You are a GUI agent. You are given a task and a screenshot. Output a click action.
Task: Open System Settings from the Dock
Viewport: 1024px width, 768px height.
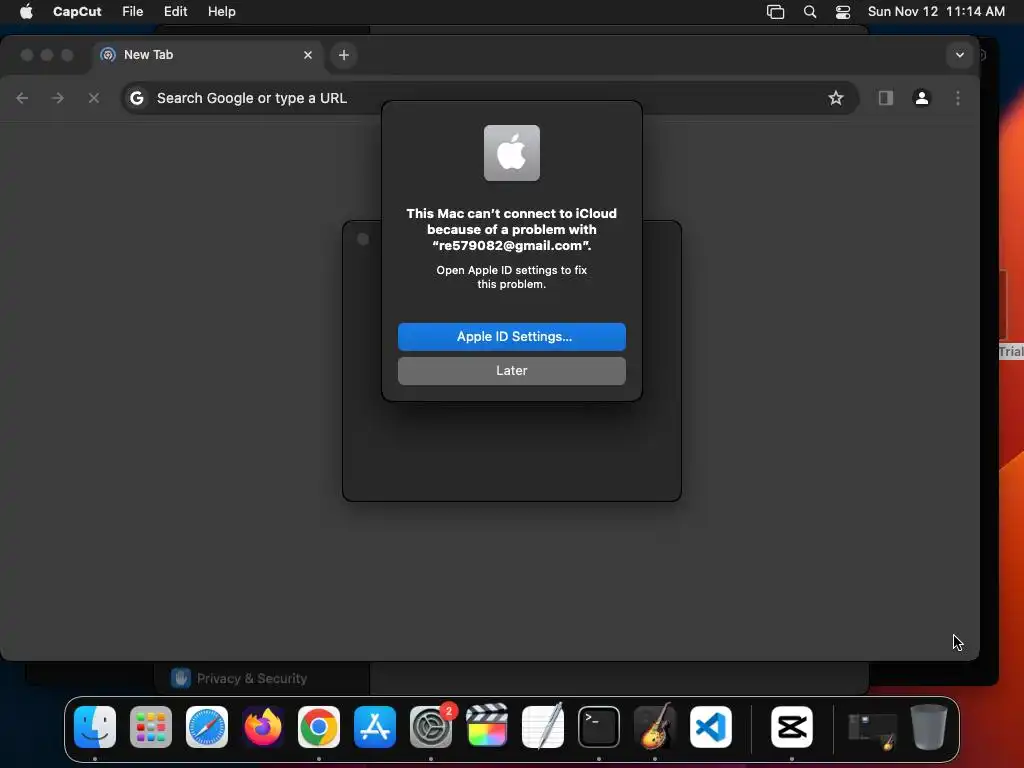(431, 727)
